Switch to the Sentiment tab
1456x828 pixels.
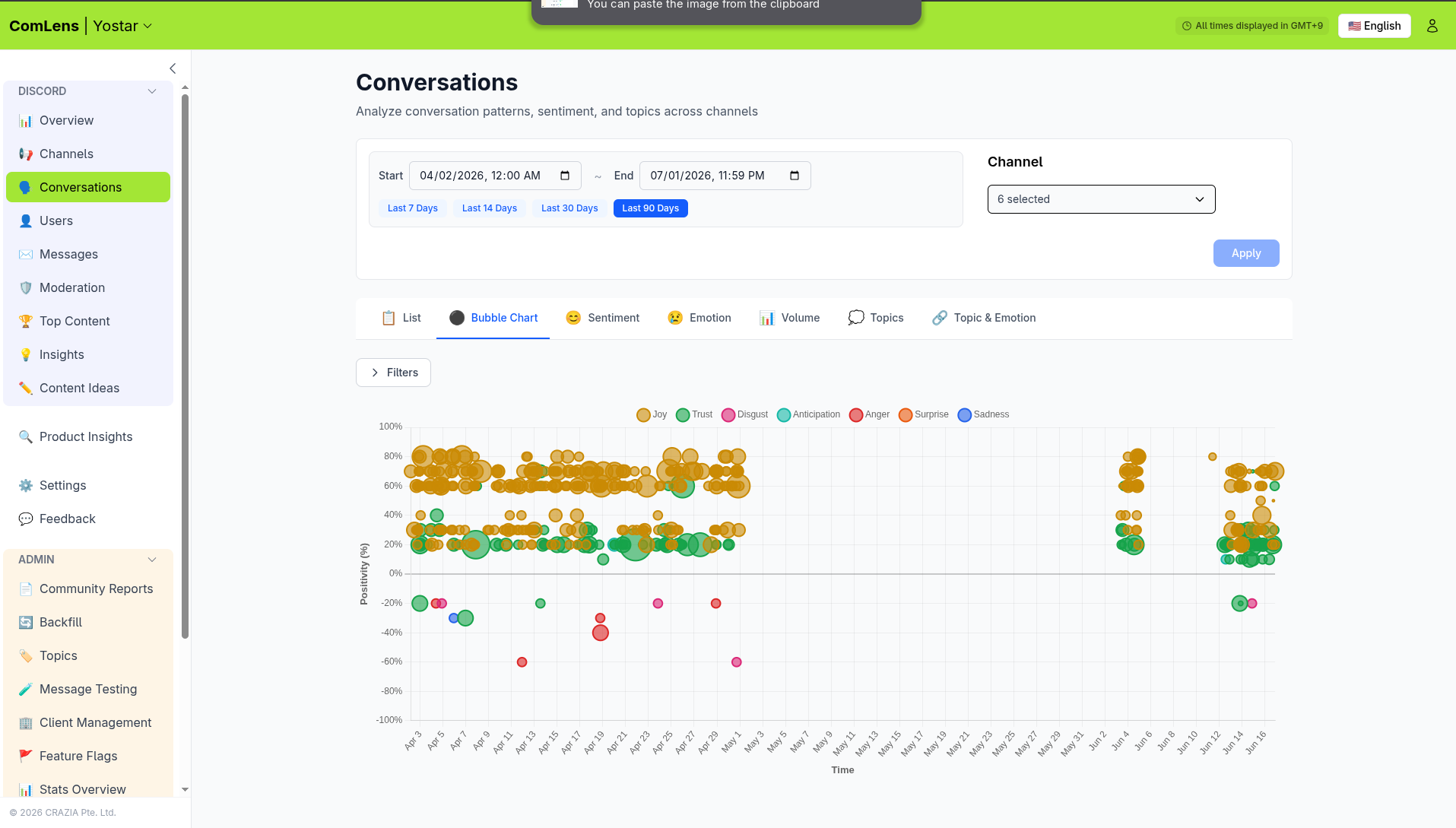pyautogui.click(x=602, y=318)
